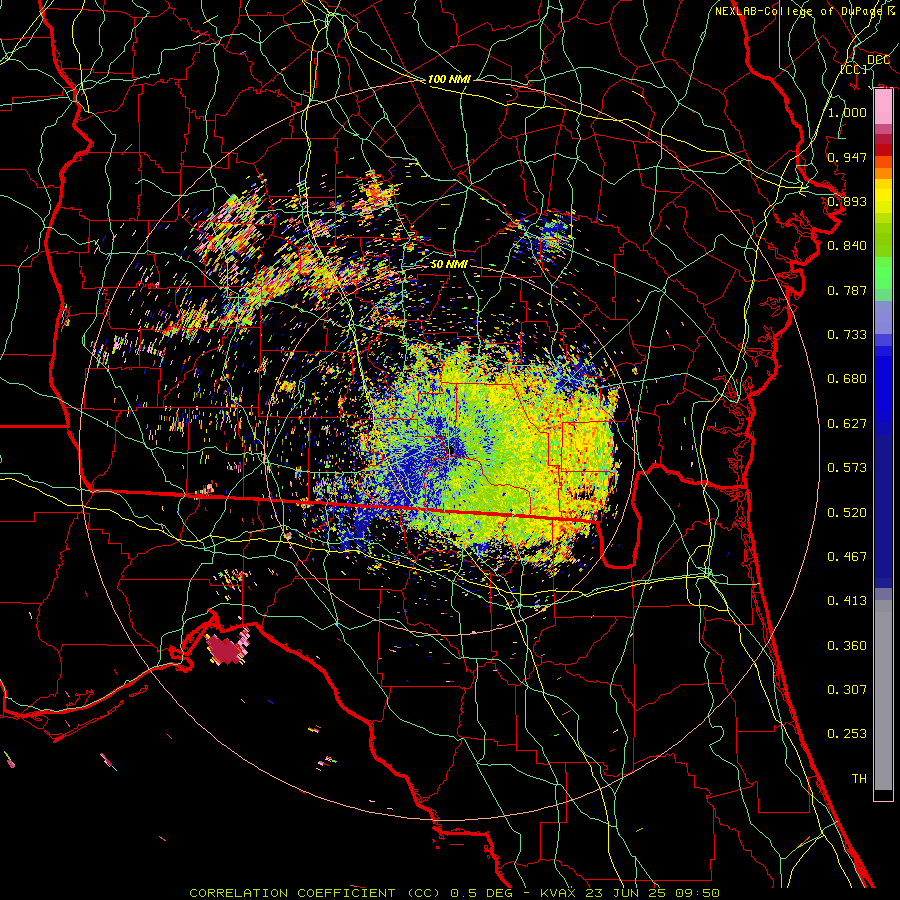Select the 0.573 legend value

click(847, 468)
